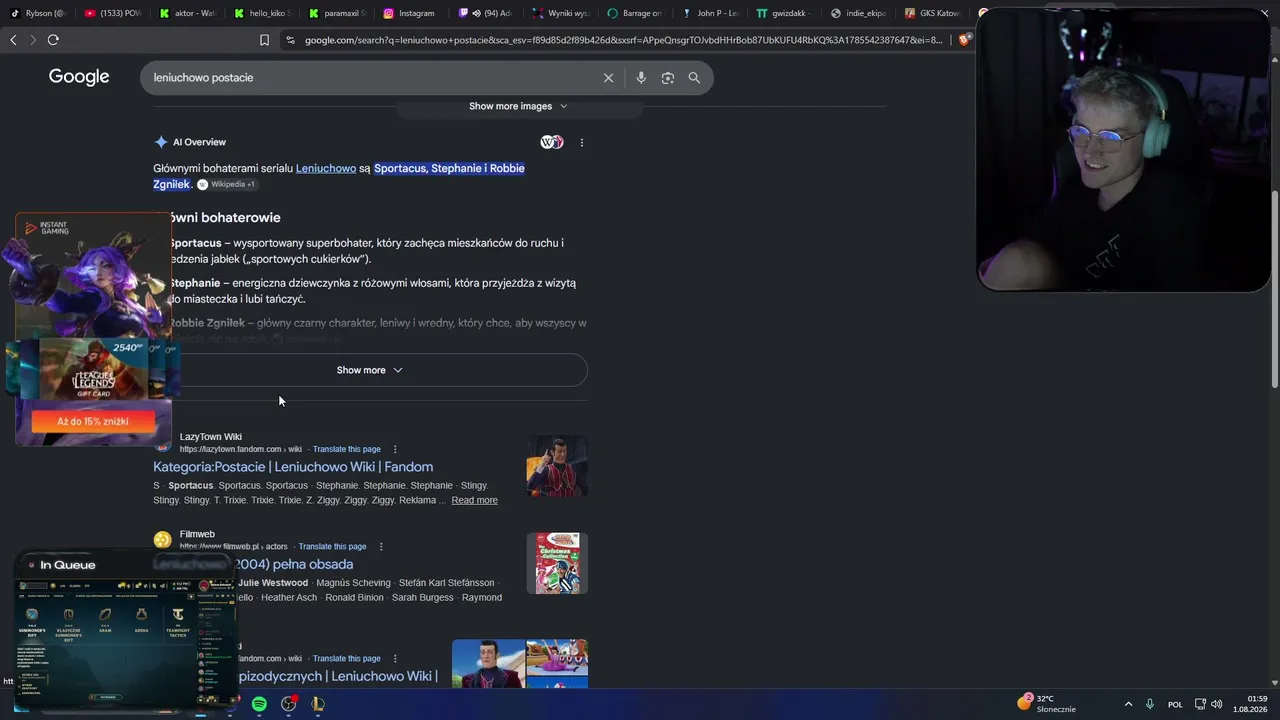This screenshot has width=1280, height=720.
Task: Open options for the bottom fandom.com result
Action: 395,658
